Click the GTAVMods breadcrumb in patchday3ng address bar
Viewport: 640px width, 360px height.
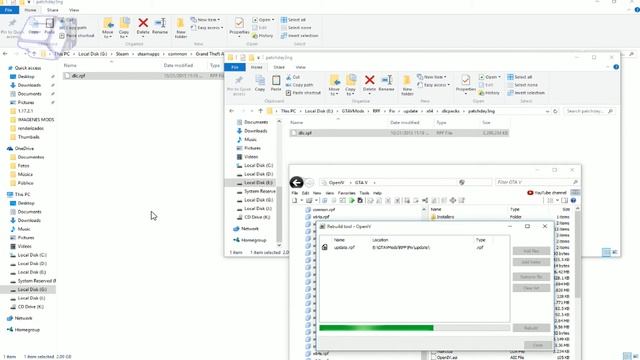(353, 111)
